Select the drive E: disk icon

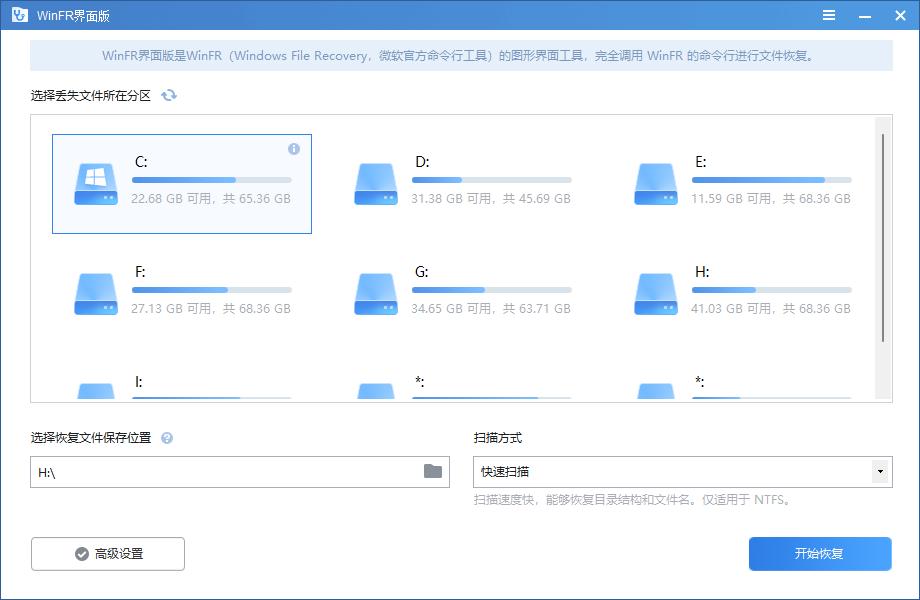[658, 183]
